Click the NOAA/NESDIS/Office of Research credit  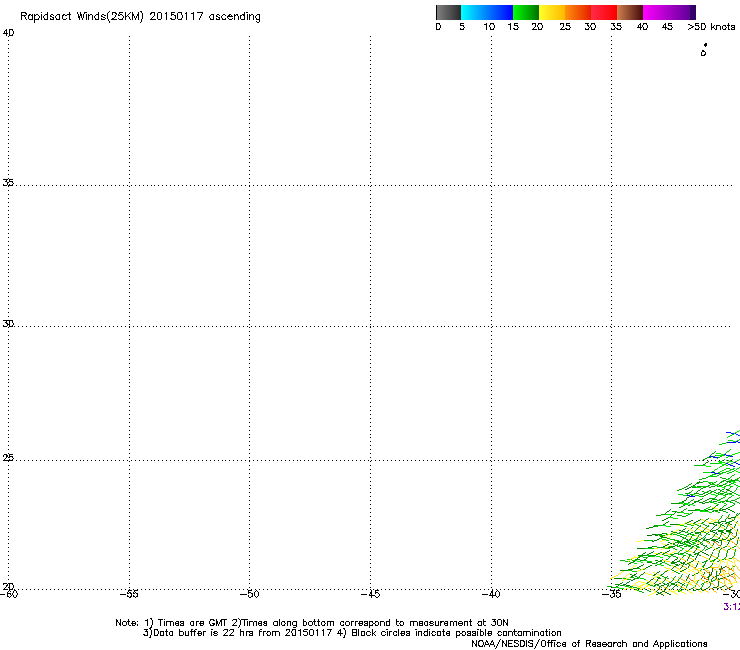point(589,644)
